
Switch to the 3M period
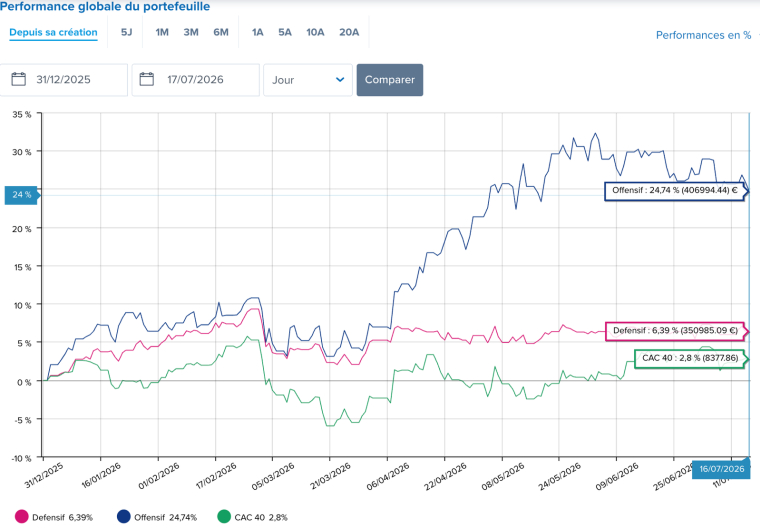point(191,32)
